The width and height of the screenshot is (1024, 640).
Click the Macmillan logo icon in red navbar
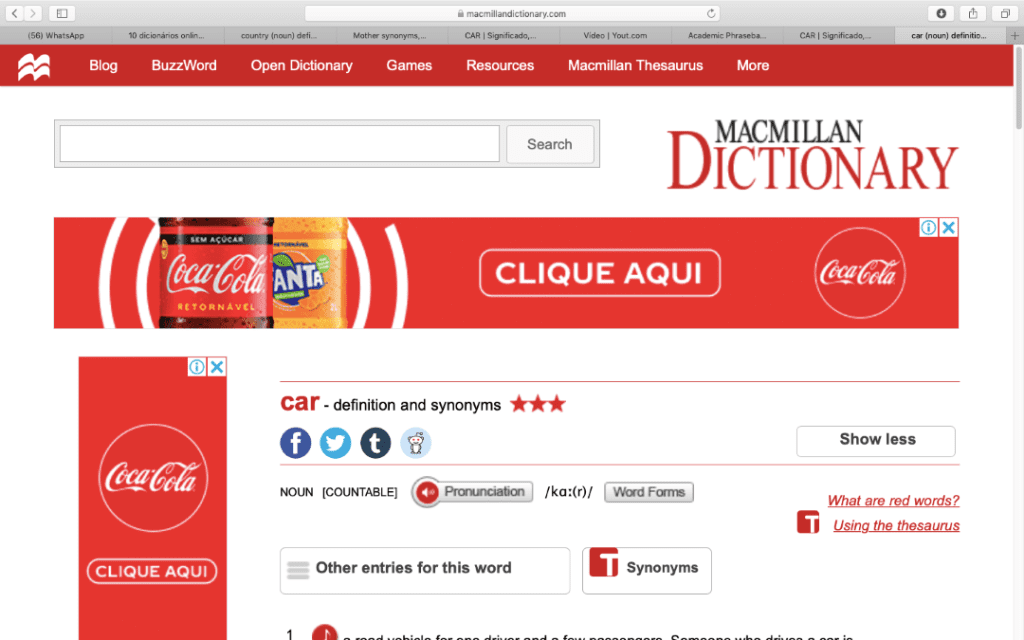point(34,66)
